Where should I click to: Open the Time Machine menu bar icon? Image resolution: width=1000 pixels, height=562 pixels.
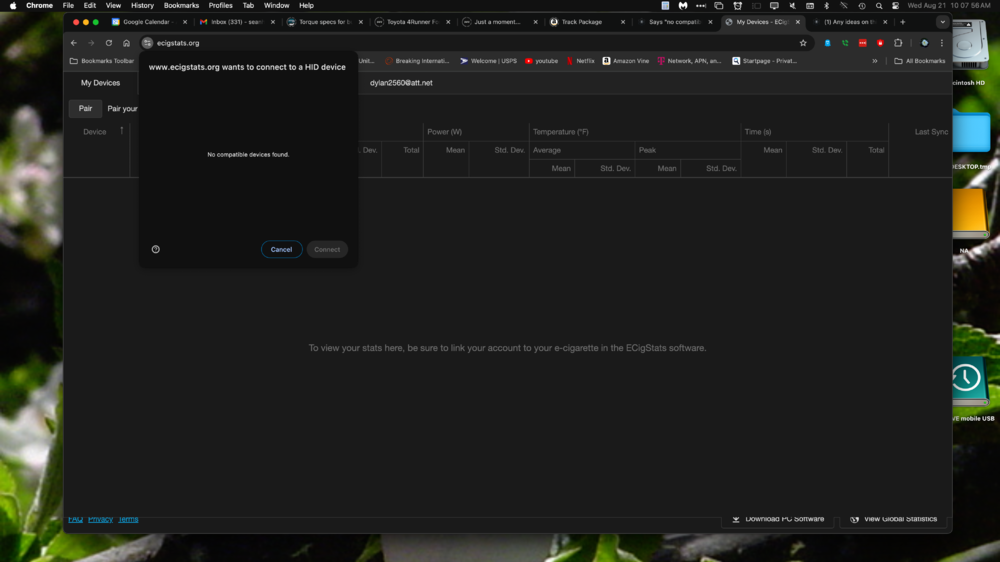(x=862, y=6)
